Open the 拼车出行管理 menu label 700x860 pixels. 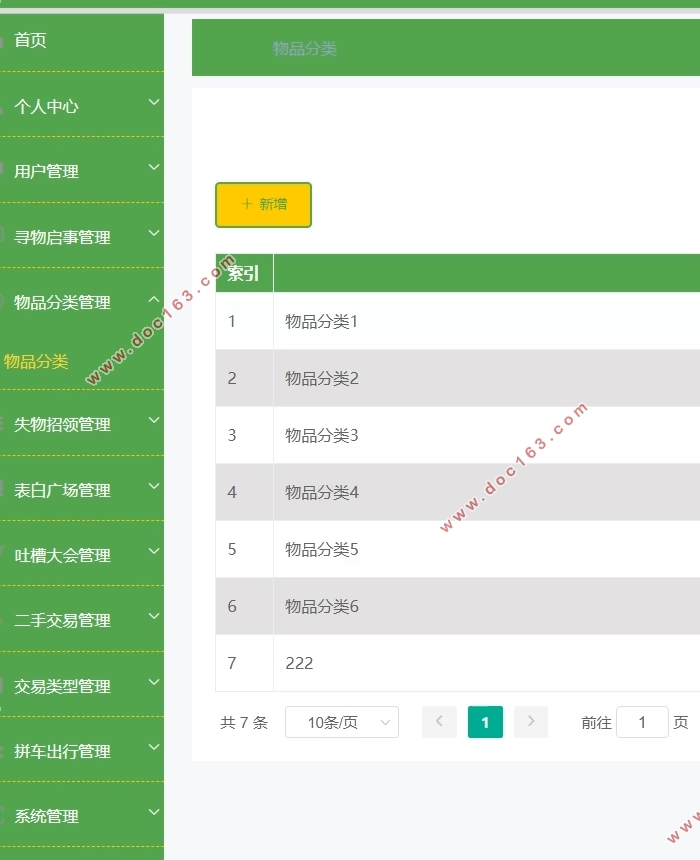[62, 751]
